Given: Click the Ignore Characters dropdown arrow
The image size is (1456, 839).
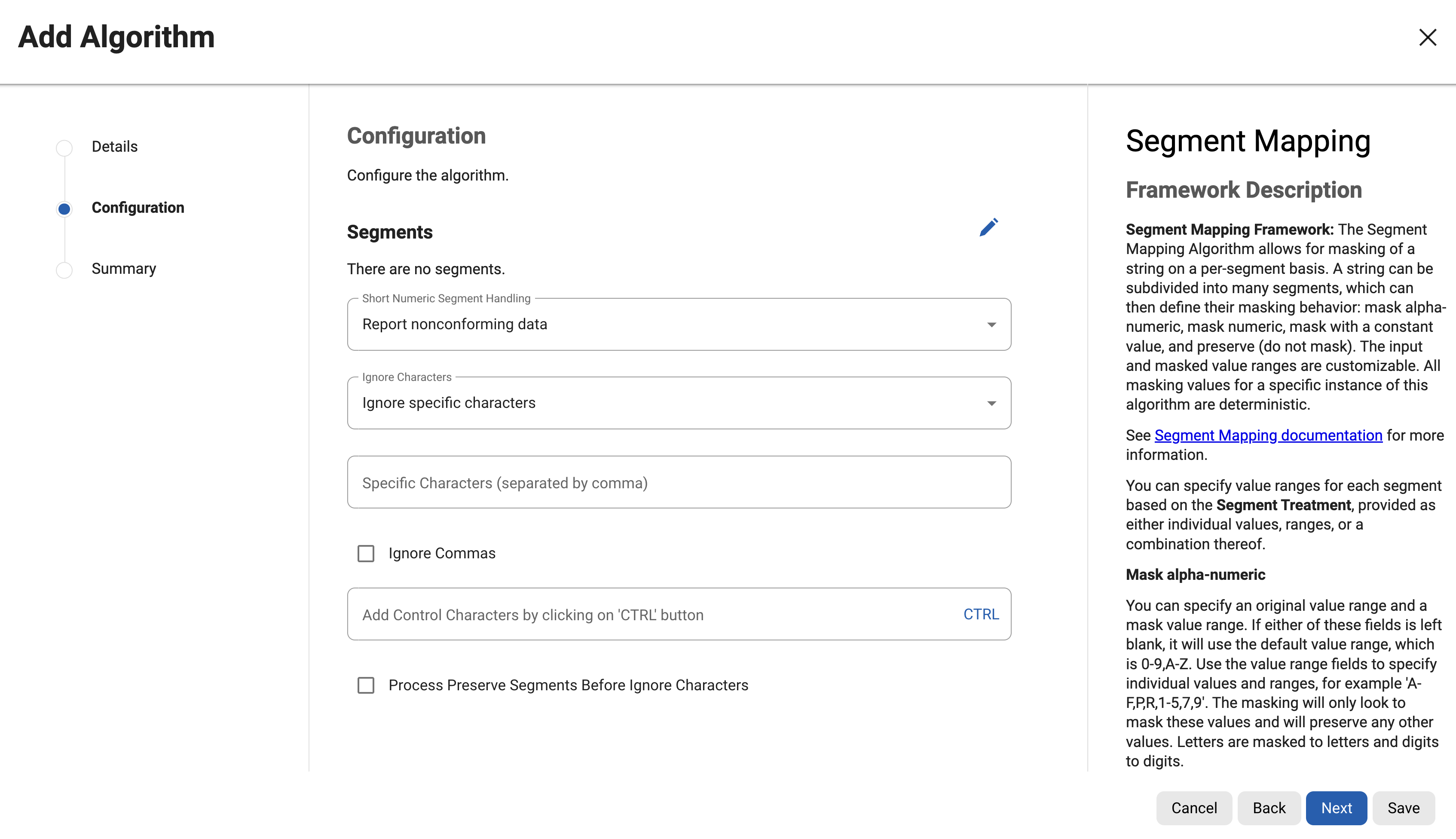Looking at the screenshot, I should [x=991, y=403].
